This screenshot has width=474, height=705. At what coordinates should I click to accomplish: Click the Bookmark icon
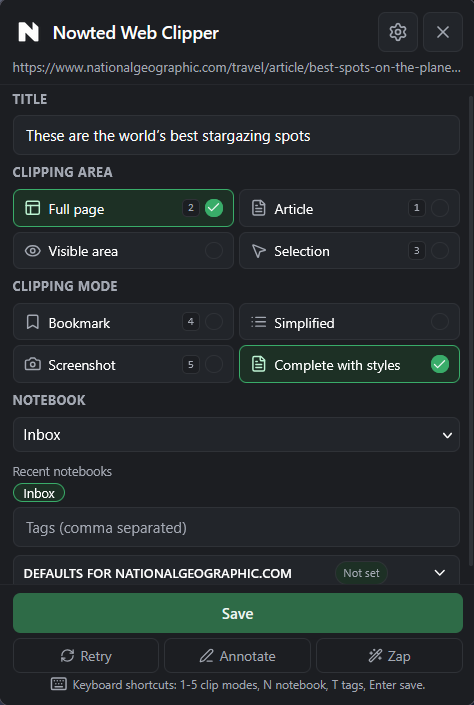pos(32,322)
